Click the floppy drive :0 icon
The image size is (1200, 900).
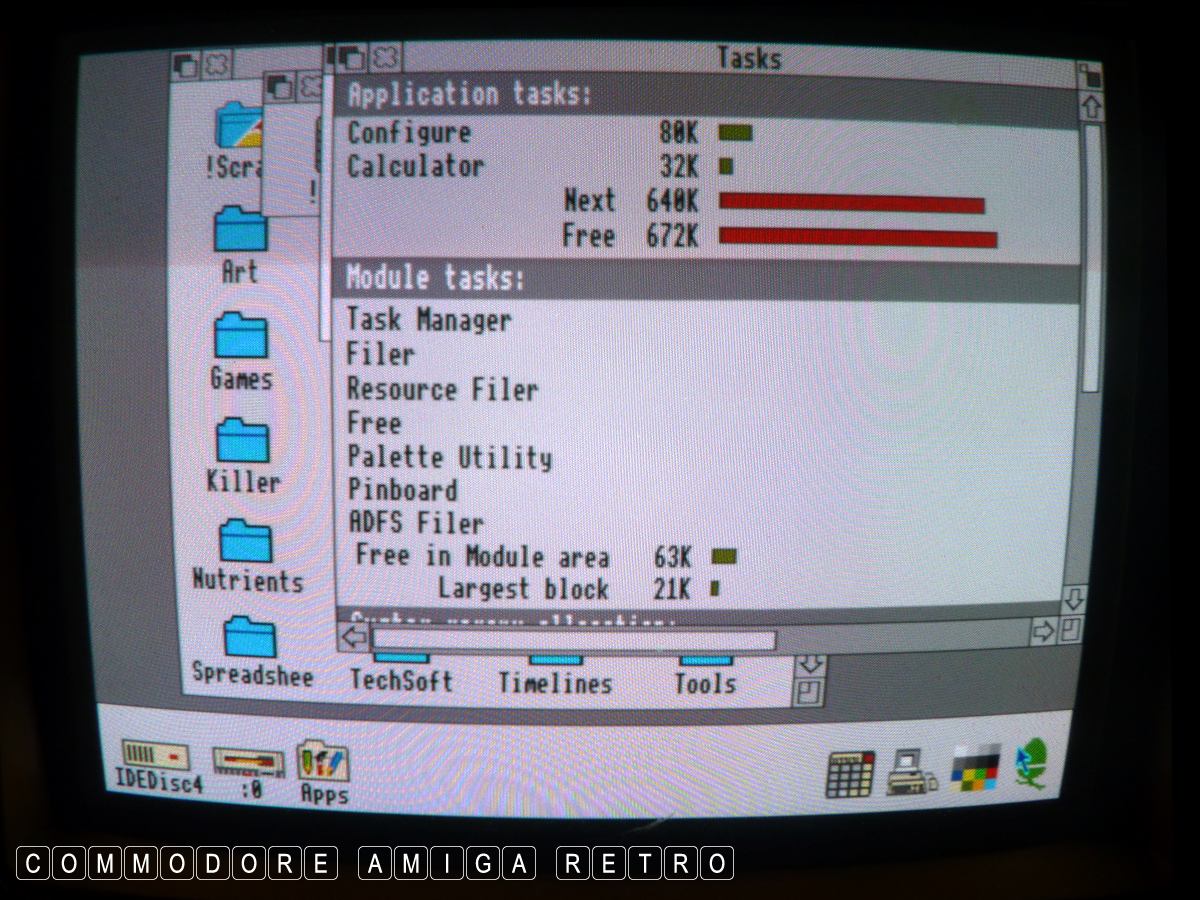tap(247, 763)
